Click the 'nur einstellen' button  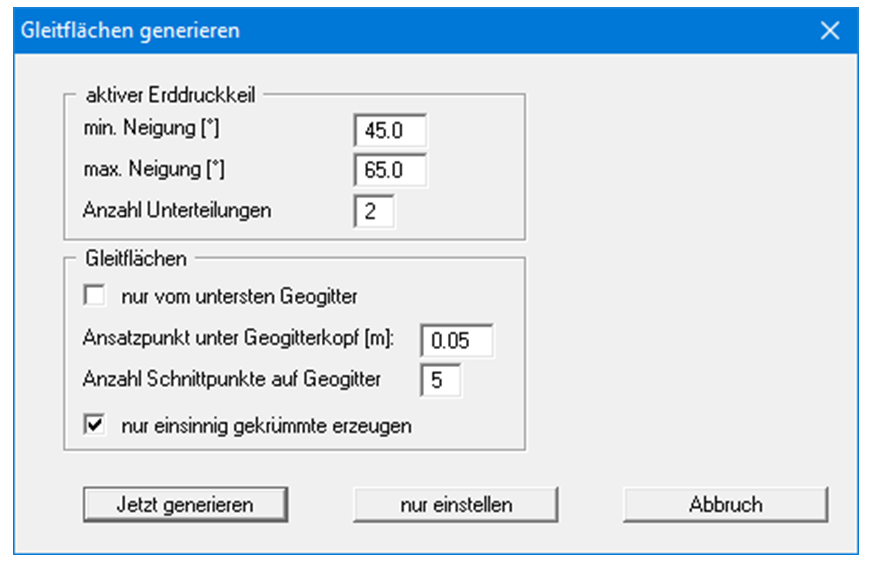click(455, 505)
